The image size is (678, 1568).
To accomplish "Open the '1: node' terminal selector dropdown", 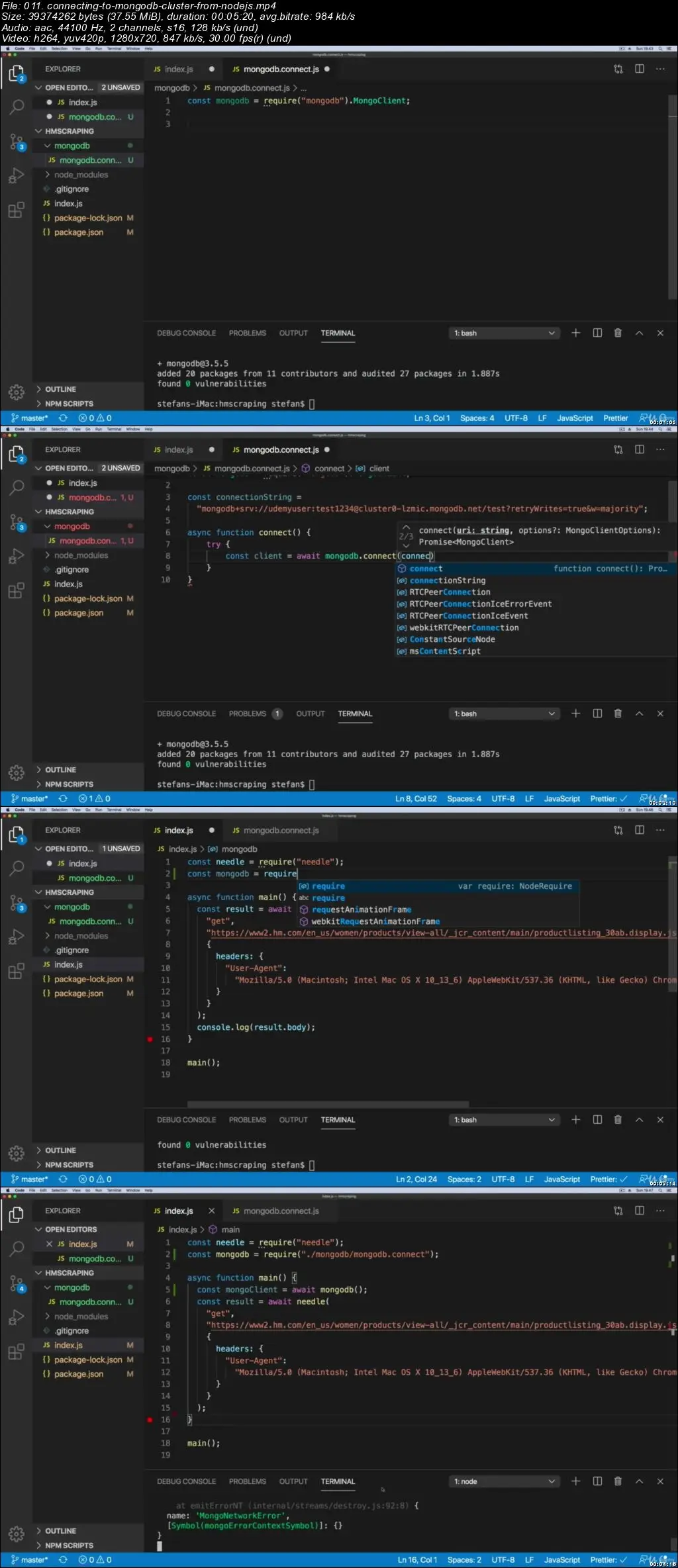I will (x=504, y=1481).
